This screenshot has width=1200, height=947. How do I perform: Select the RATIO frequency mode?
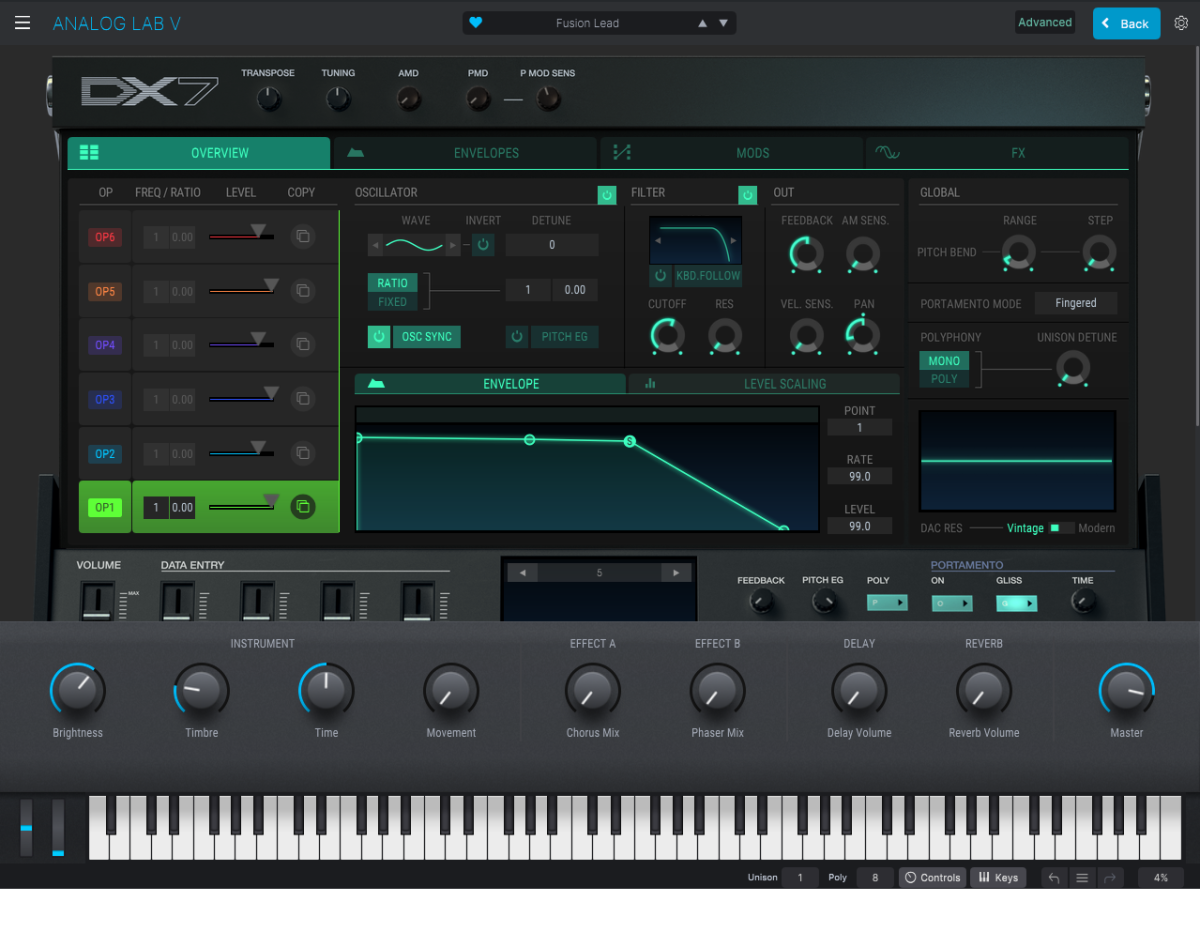(x=392, y=283)
